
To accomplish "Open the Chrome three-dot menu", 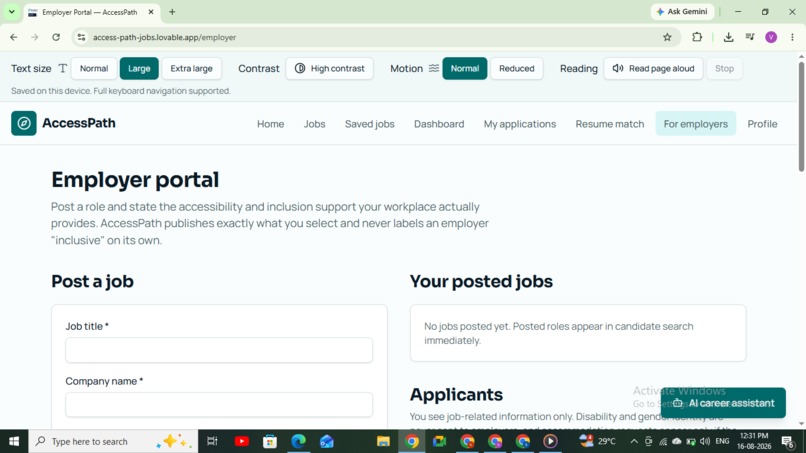I will pyautogui.click(x=792, y=37).
